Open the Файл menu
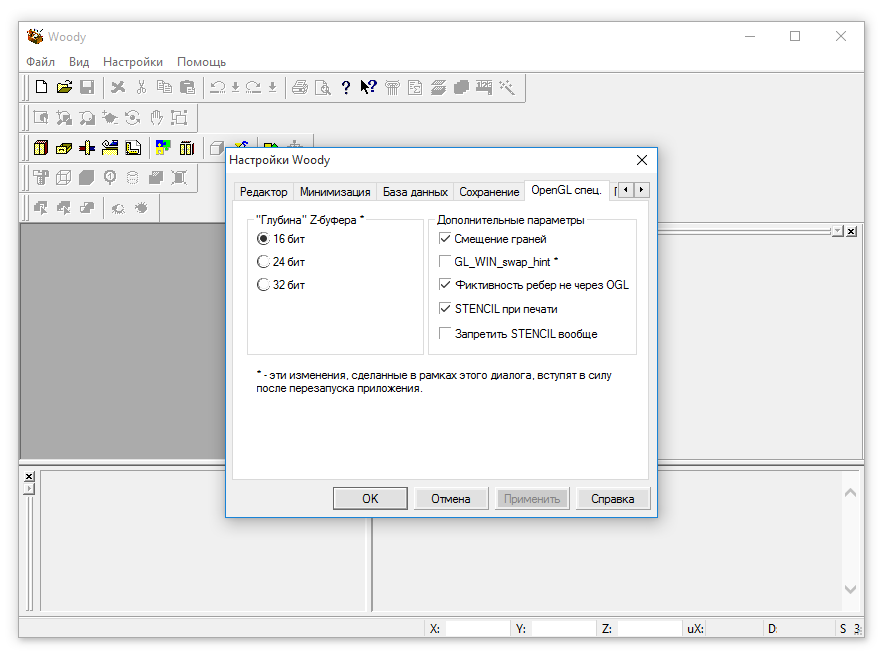The image size is (885, 655). (x=41, y=62)
